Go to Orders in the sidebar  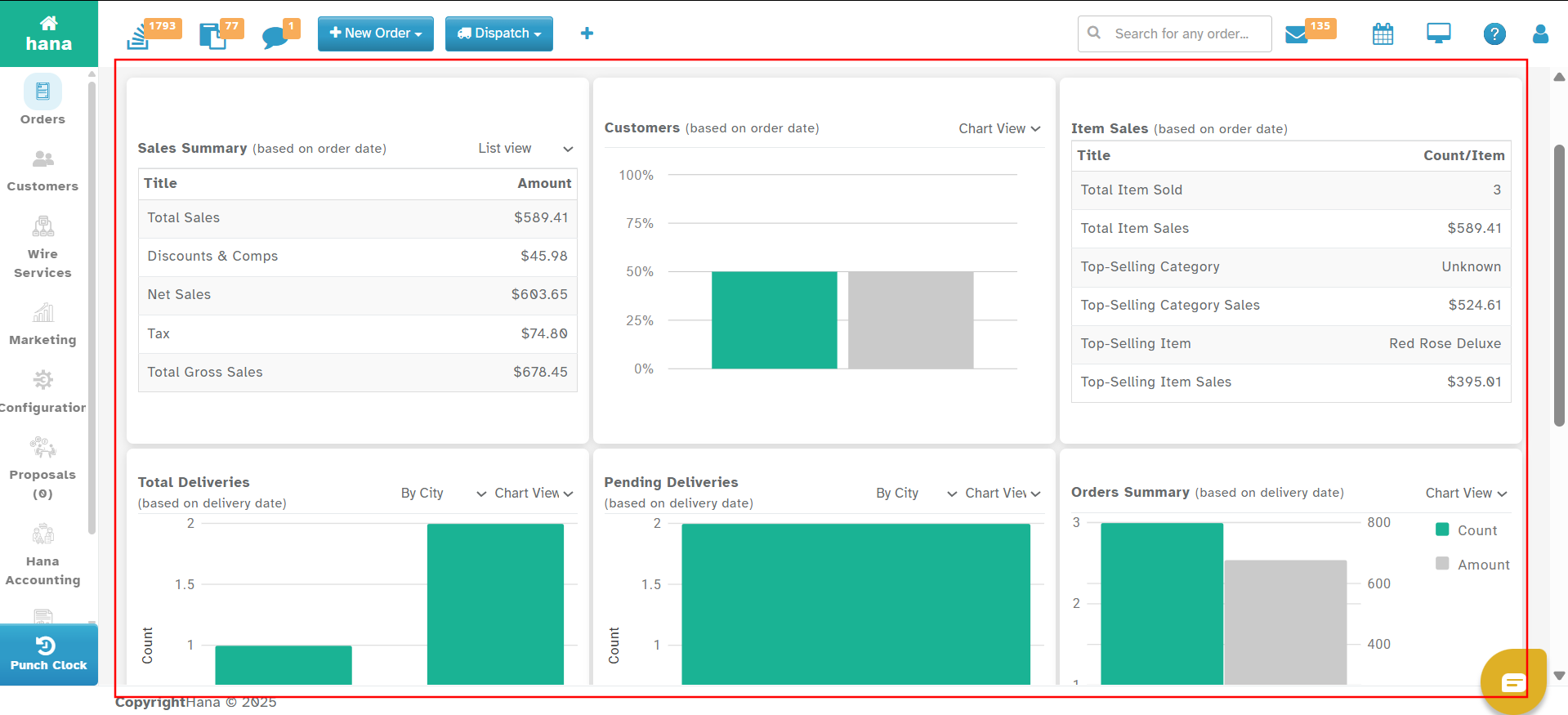point(42,101)
